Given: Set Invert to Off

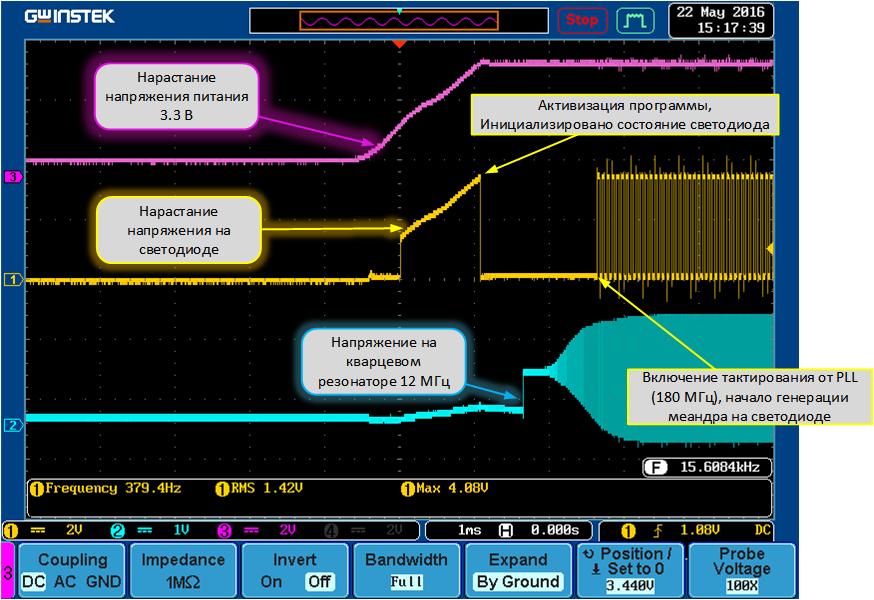Looking at the screenshot, I should pyautogui.click(x=320, y=582).
